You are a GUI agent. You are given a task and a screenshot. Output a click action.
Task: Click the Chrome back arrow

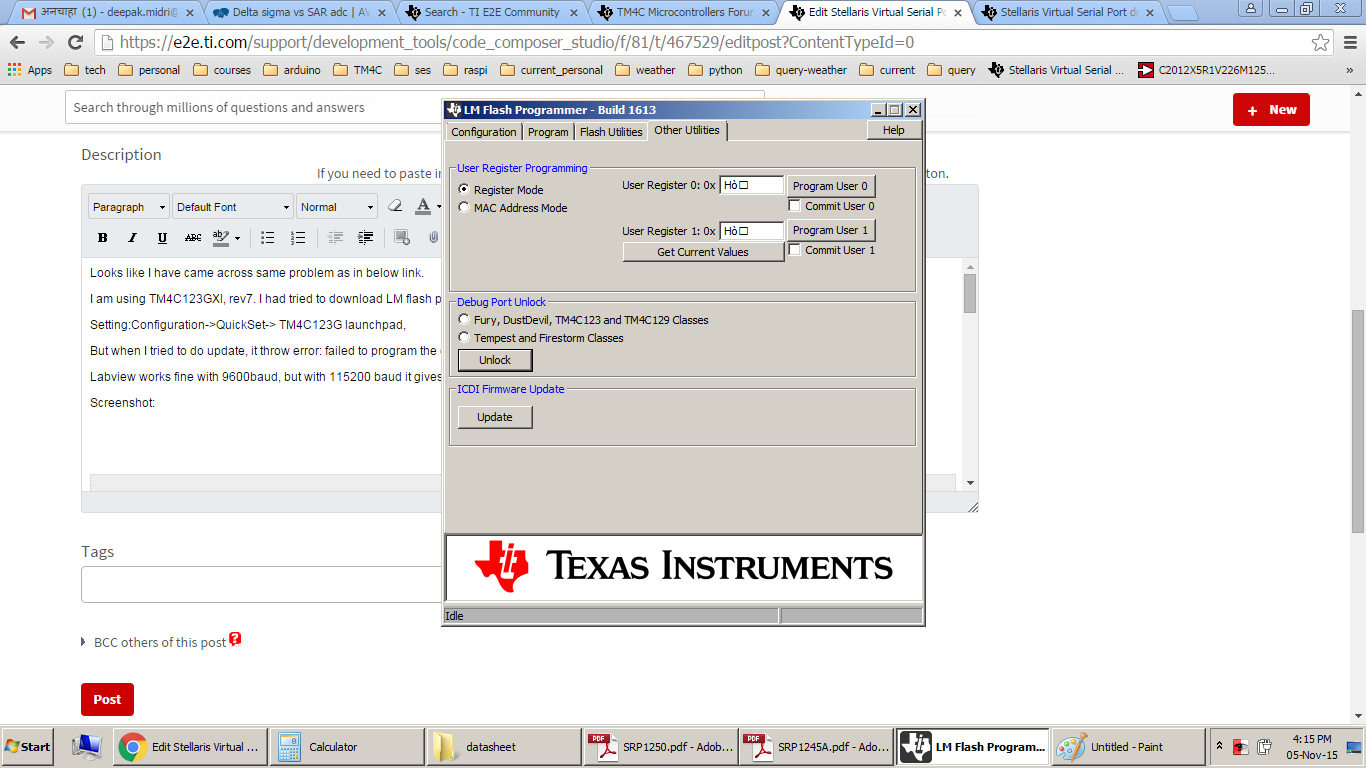point(18,43)
